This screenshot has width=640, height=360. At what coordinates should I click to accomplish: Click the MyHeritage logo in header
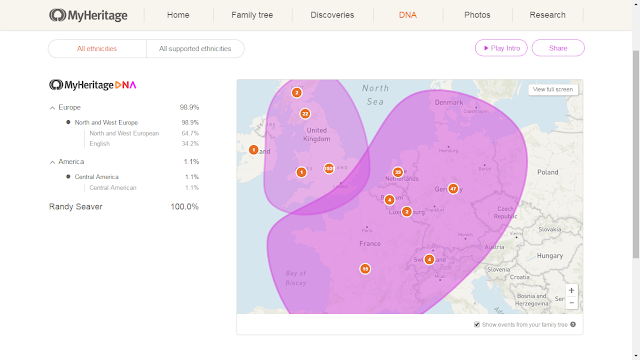[x=88, y=15]
